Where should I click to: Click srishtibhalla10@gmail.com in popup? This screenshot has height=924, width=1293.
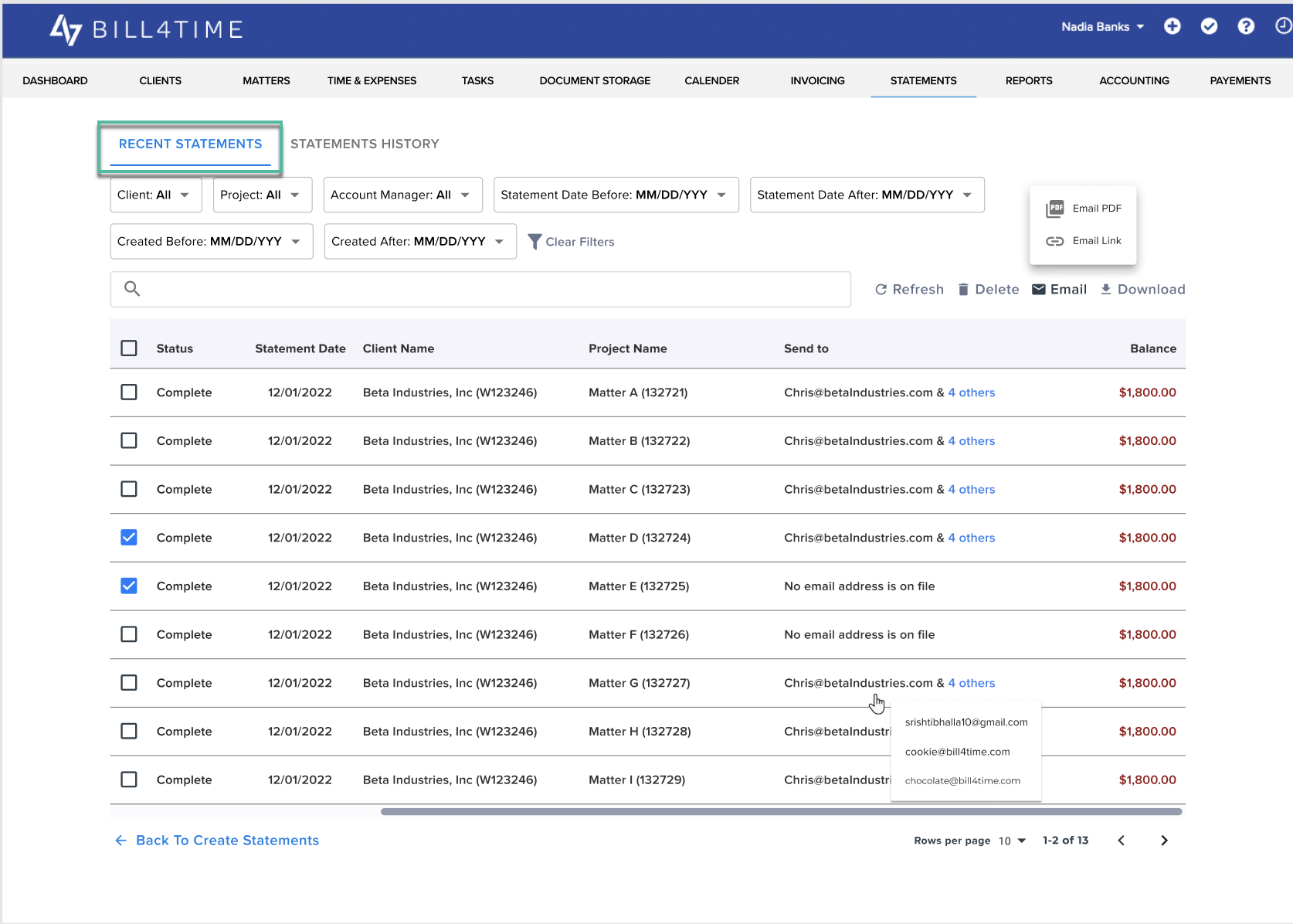[x=966, y=722]
